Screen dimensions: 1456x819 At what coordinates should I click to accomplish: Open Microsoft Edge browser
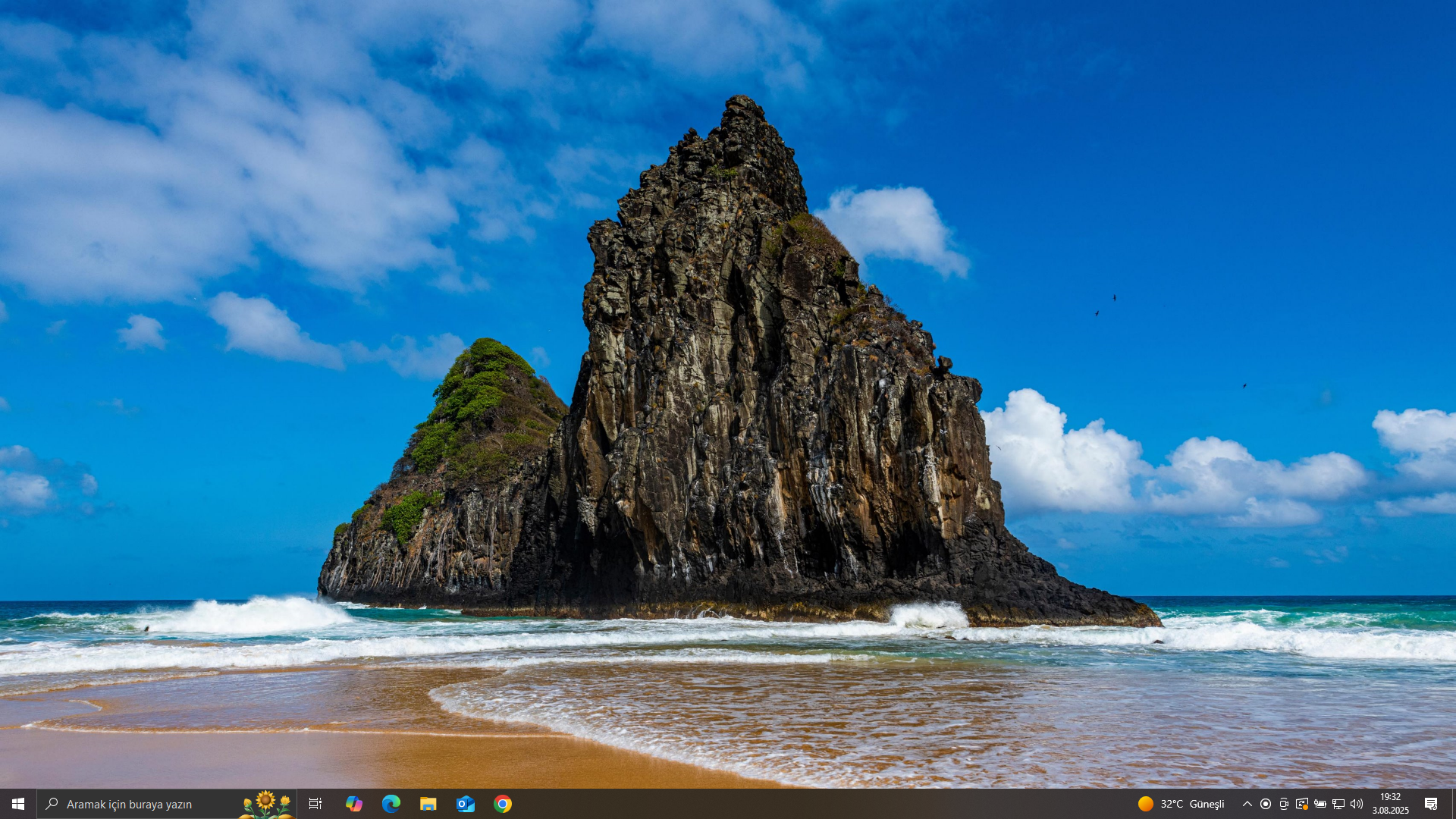tap(391, 804)
